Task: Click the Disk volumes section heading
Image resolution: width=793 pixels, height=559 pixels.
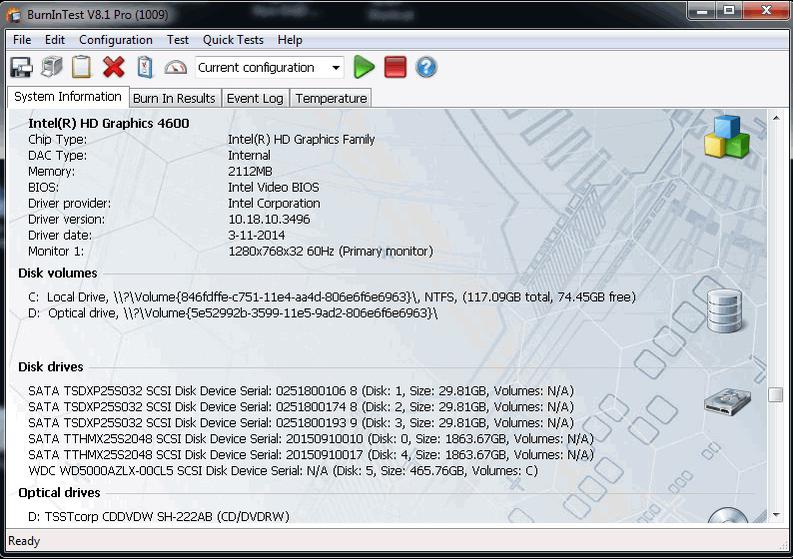Action: (x=58, y=273)
